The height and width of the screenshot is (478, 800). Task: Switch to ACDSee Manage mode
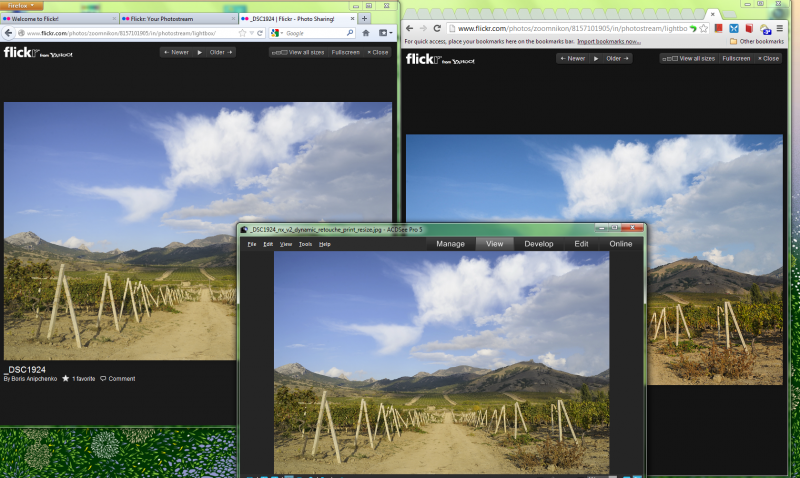coord(450,244)
